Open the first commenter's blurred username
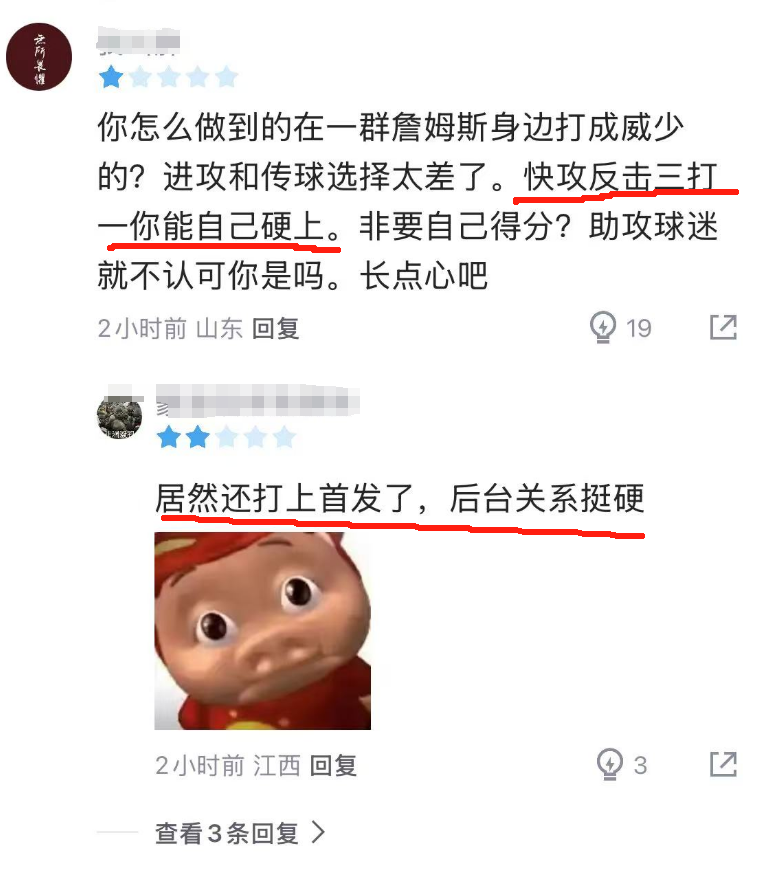 coord(138,42)
